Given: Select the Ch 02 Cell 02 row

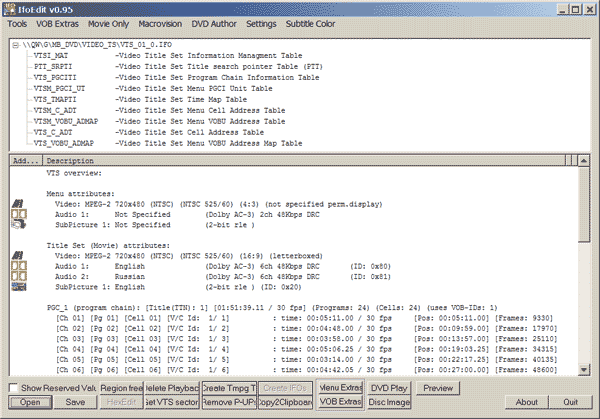Looking at the screenshot, I should tap(307, 328).
